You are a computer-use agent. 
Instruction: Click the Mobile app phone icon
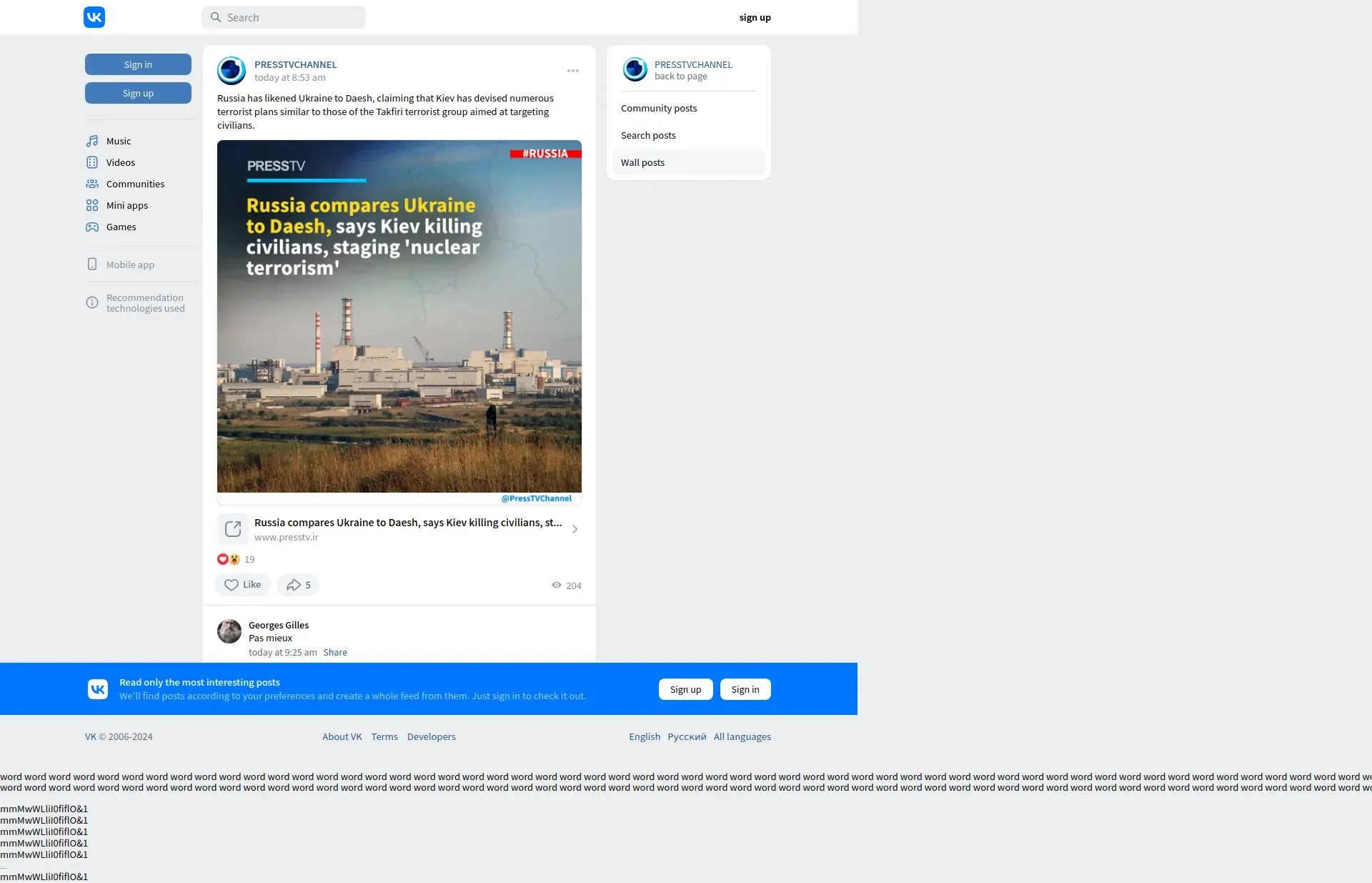[92, 264]
